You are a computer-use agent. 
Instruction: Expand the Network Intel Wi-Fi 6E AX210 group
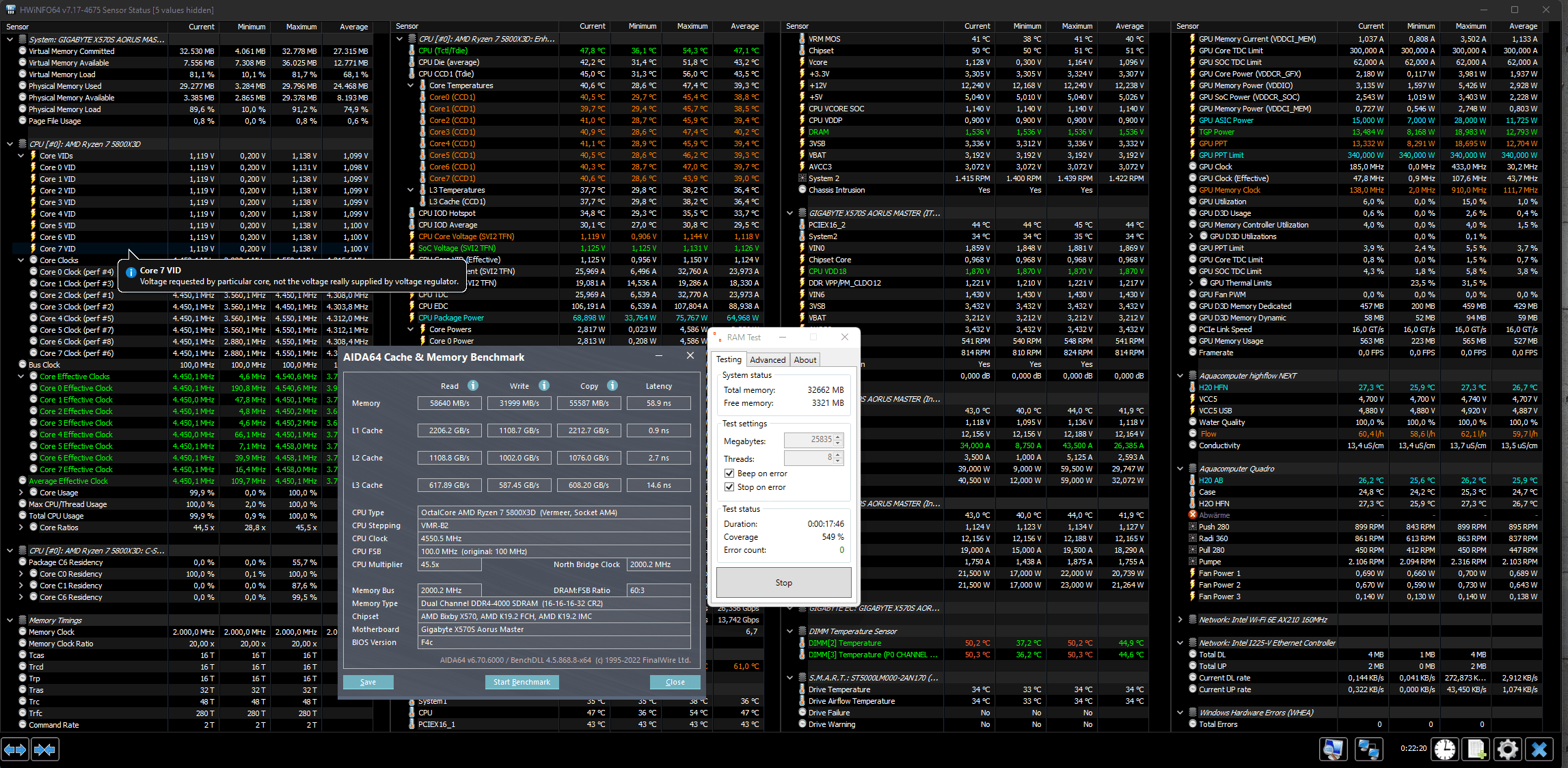[1180, 620]
